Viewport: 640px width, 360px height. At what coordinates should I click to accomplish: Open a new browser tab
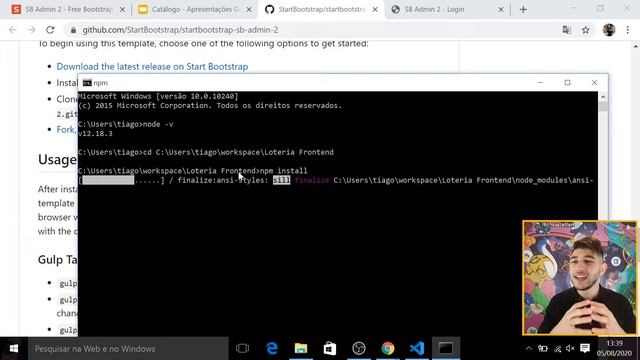click(523, 9)
